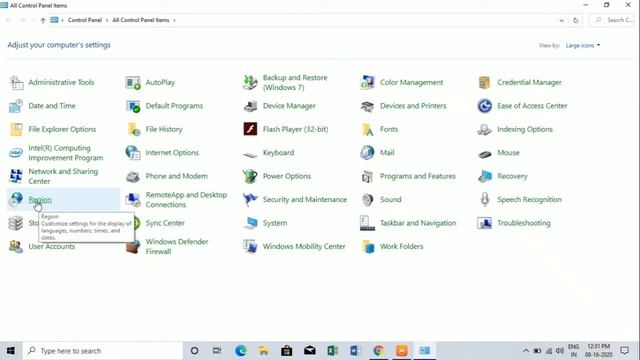
Task: Open the Sync Center link
Action: [165, 223]
